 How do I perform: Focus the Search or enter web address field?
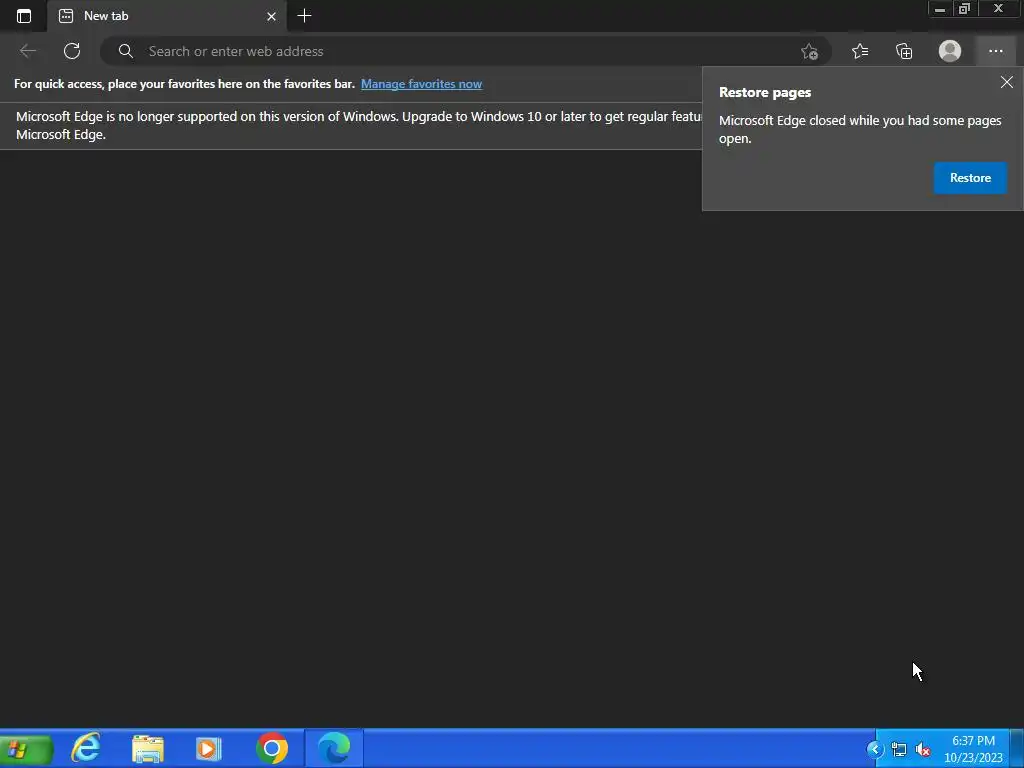[465, 51]
